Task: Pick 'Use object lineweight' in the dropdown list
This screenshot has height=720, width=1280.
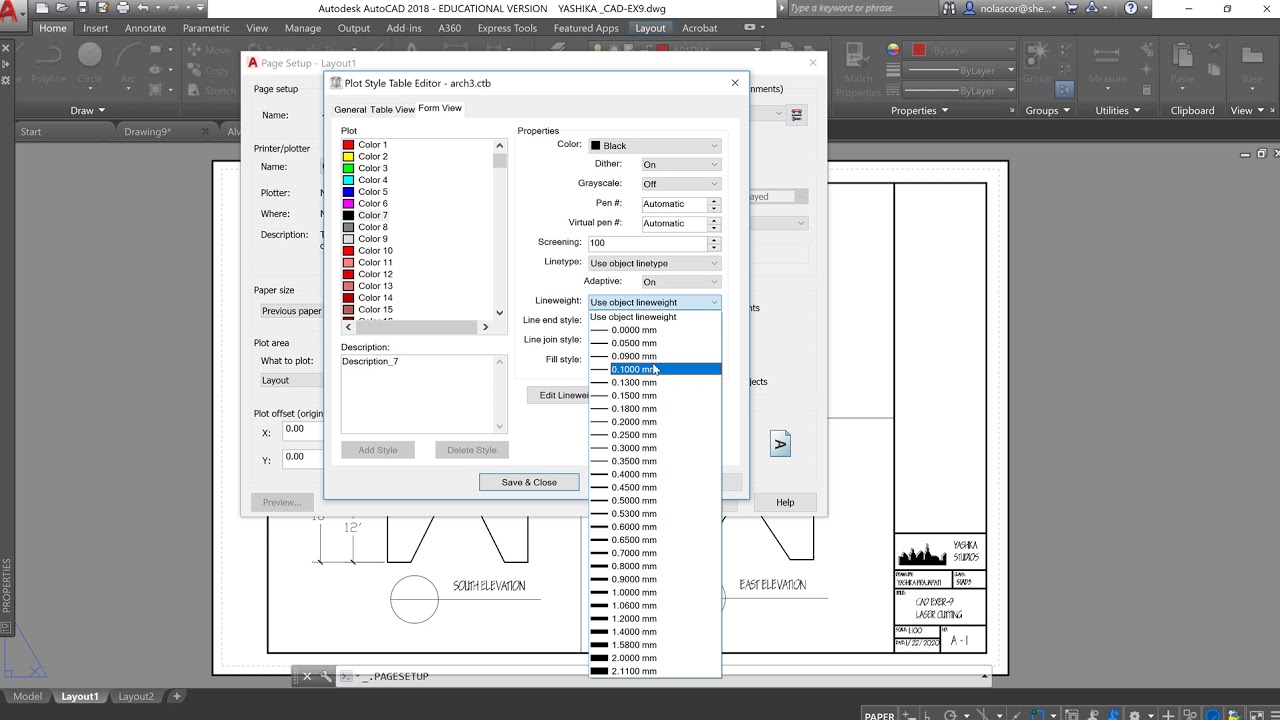Action: pos(654,317)
